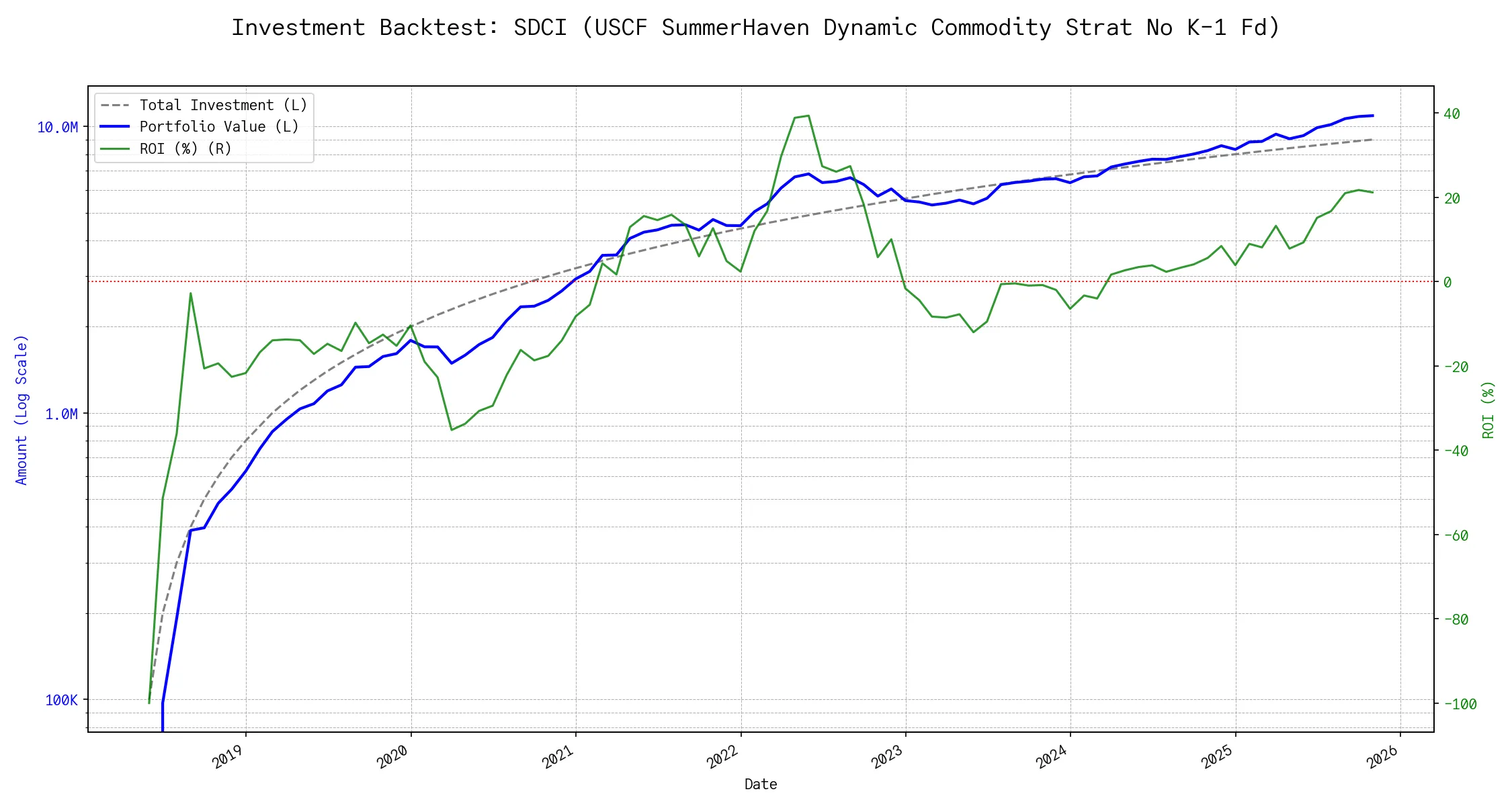
Task: Click the 2019 date tick label
Action: click(x=227, y=758)
